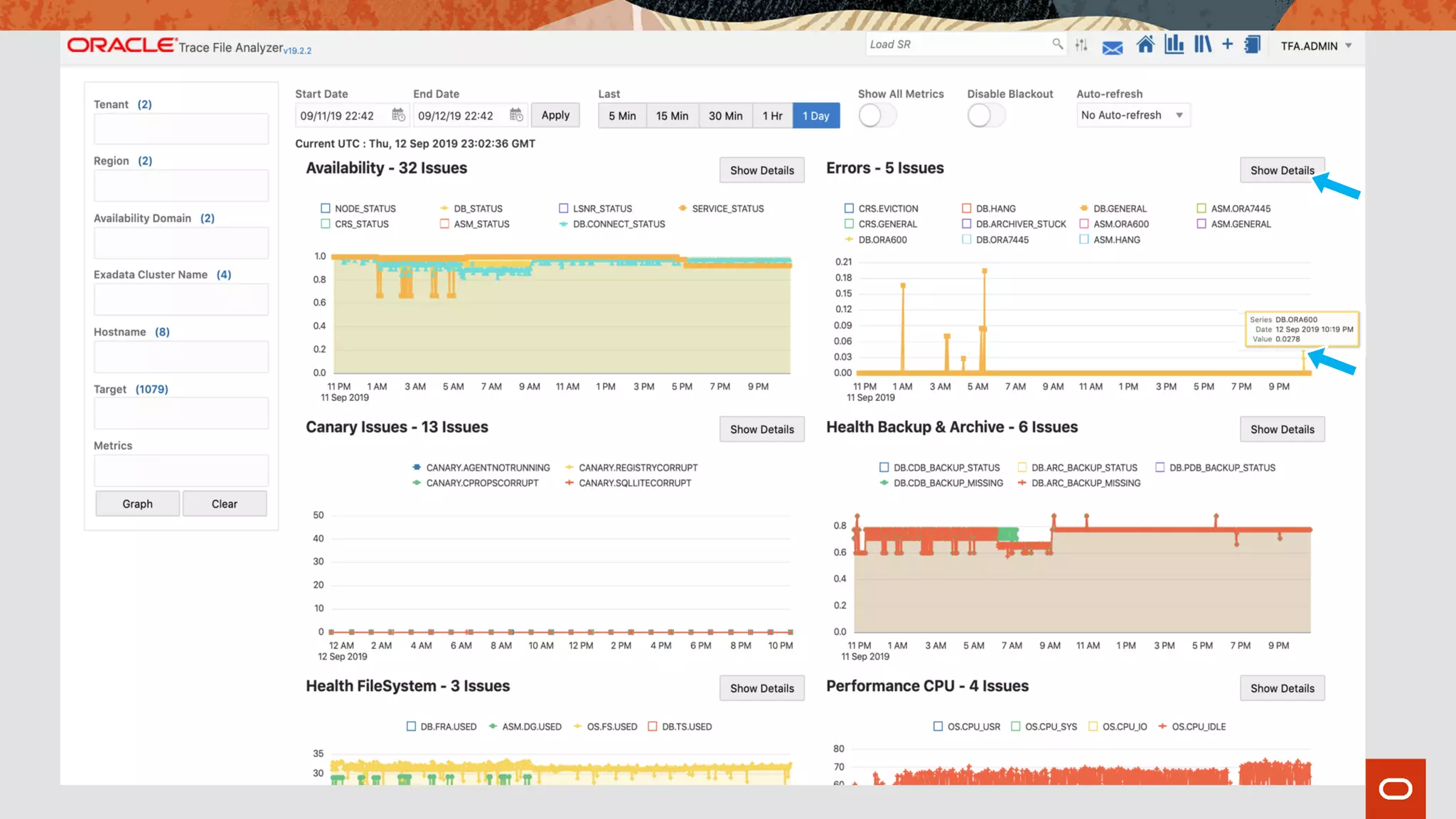Click the magnifier icon in Load SR

1057,44
